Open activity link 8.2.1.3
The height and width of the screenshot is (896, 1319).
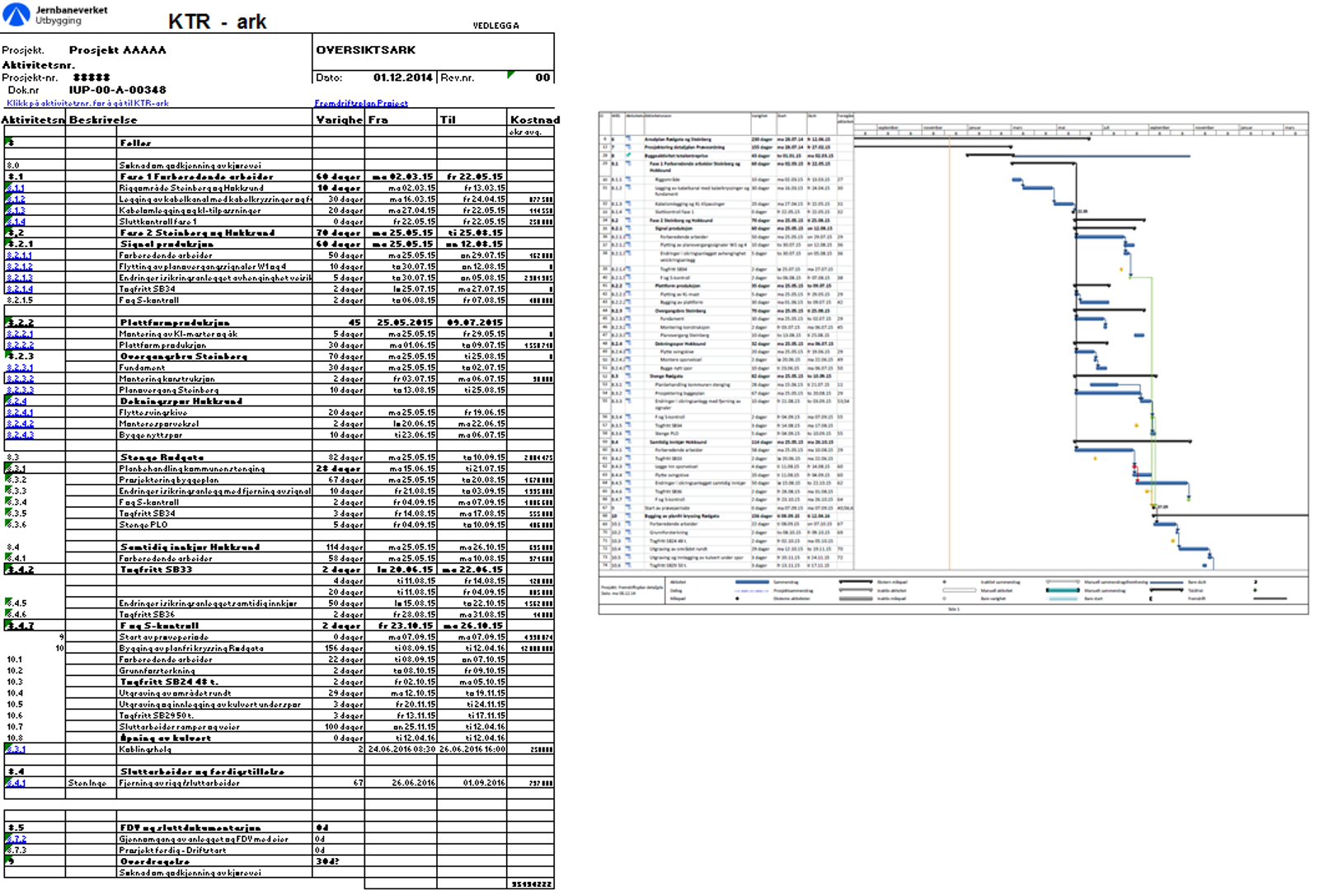[20, 279]
